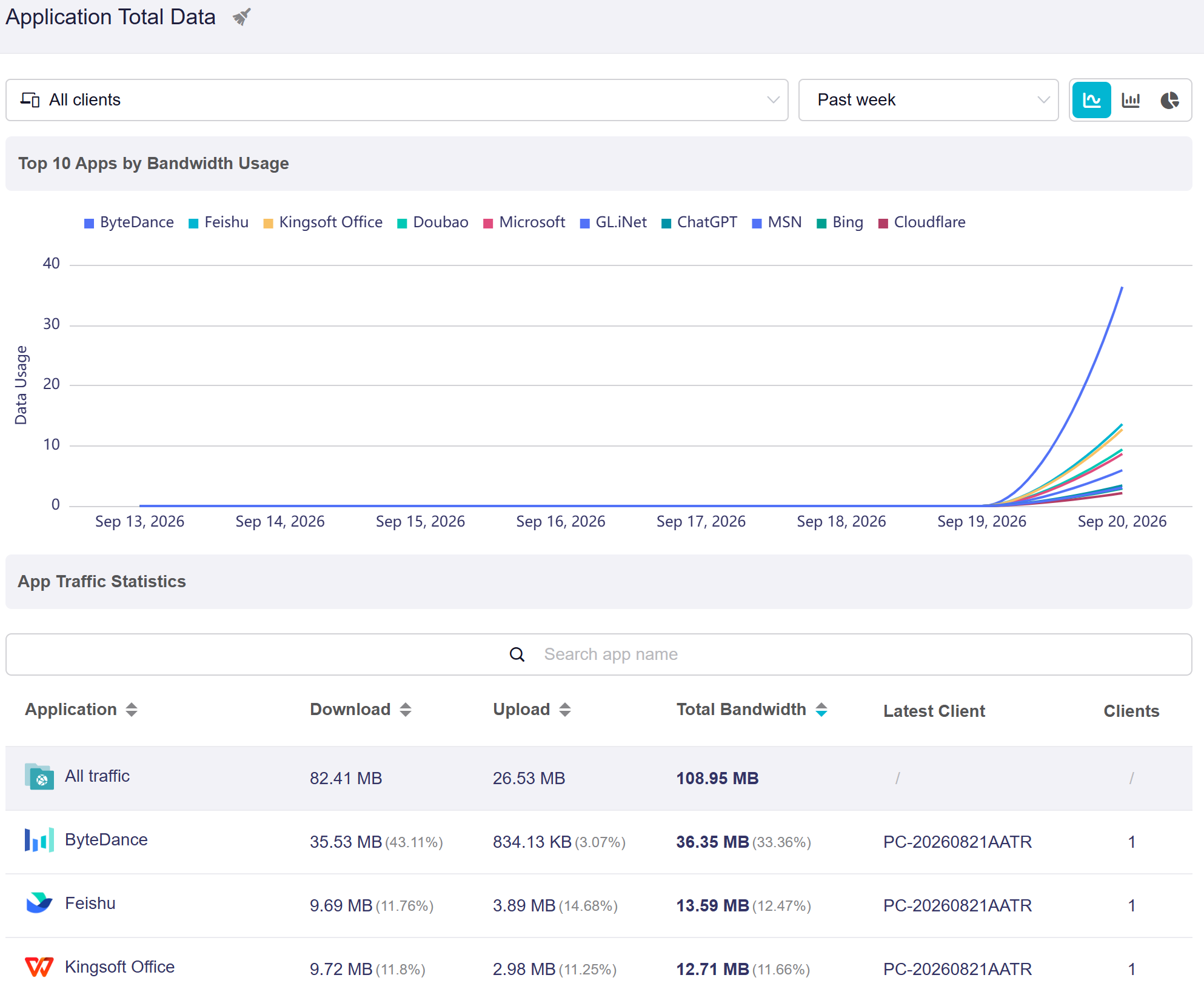Click the 12.71 MB Kingsoft total value
1204x992 pixels.
coord(713,970)
